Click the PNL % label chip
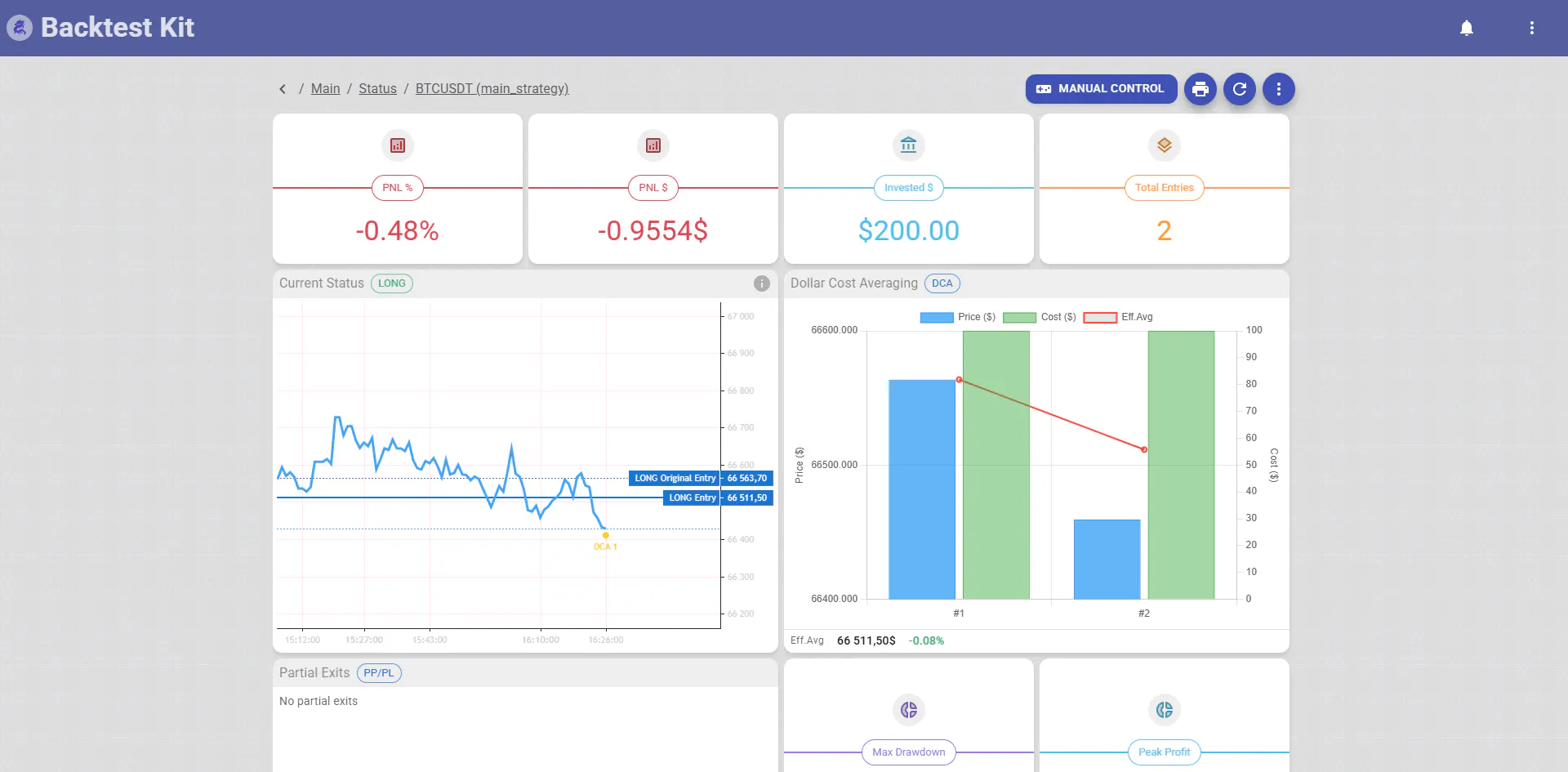Screen dimensions: 1568x772 point(398,188)
